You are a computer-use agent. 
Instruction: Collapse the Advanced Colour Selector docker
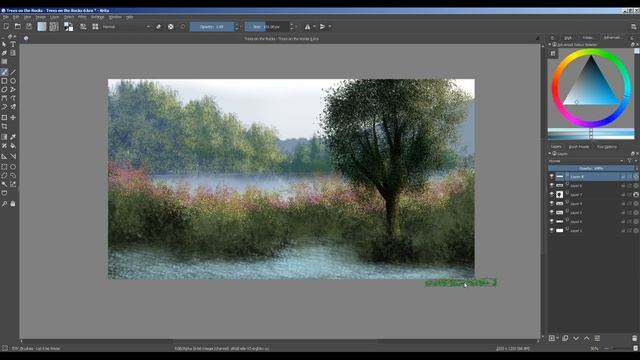[x=549, y=44]
